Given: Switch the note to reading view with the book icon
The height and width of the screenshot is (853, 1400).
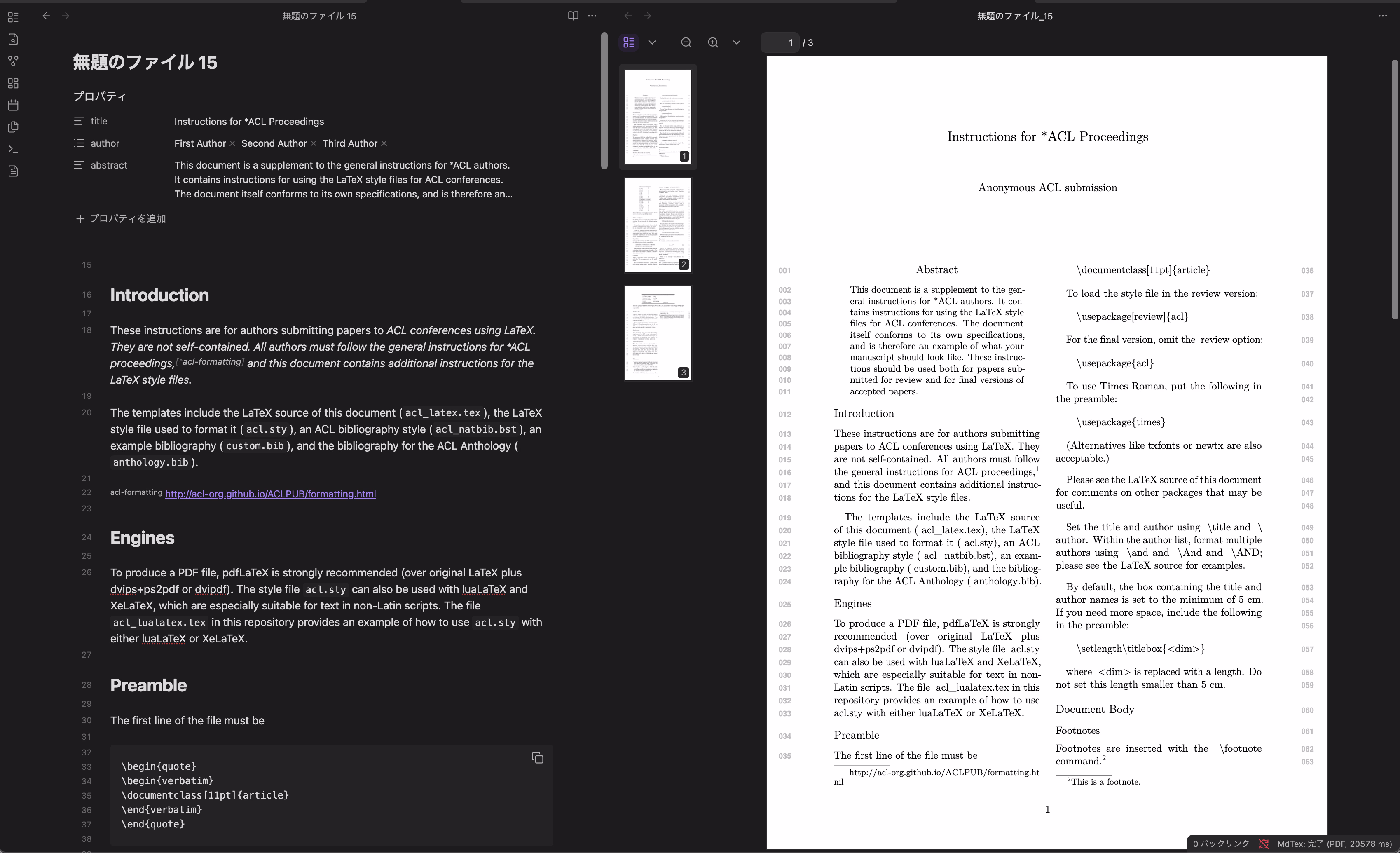Looking at the screenshot, I should click(x=573, y=16).
